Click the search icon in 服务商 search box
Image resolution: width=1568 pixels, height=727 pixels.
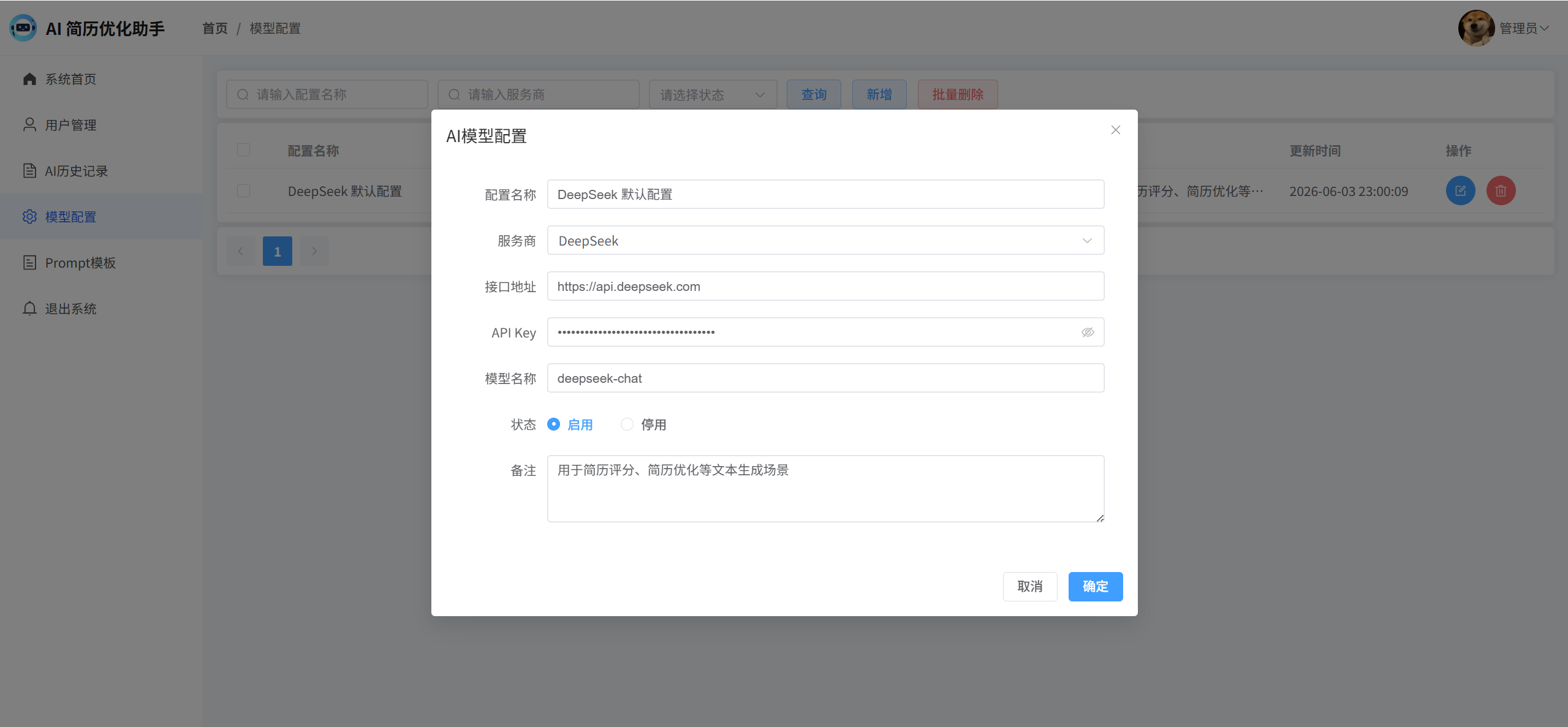[x=455, y=94]
